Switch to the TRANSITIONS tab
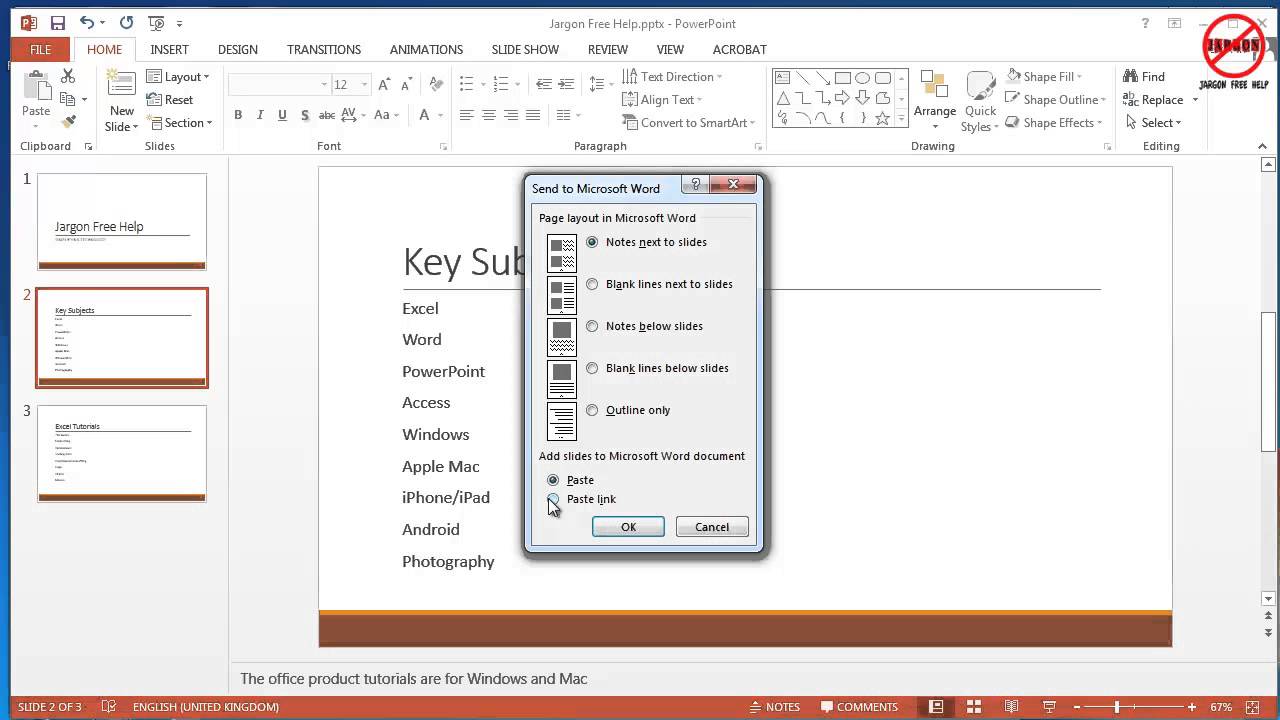This screenshot has width=1280, height=720. [x=323, y=49]
